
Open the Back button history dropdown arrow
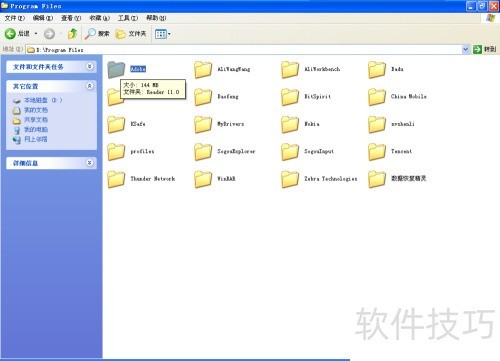[x=36, y=34]
